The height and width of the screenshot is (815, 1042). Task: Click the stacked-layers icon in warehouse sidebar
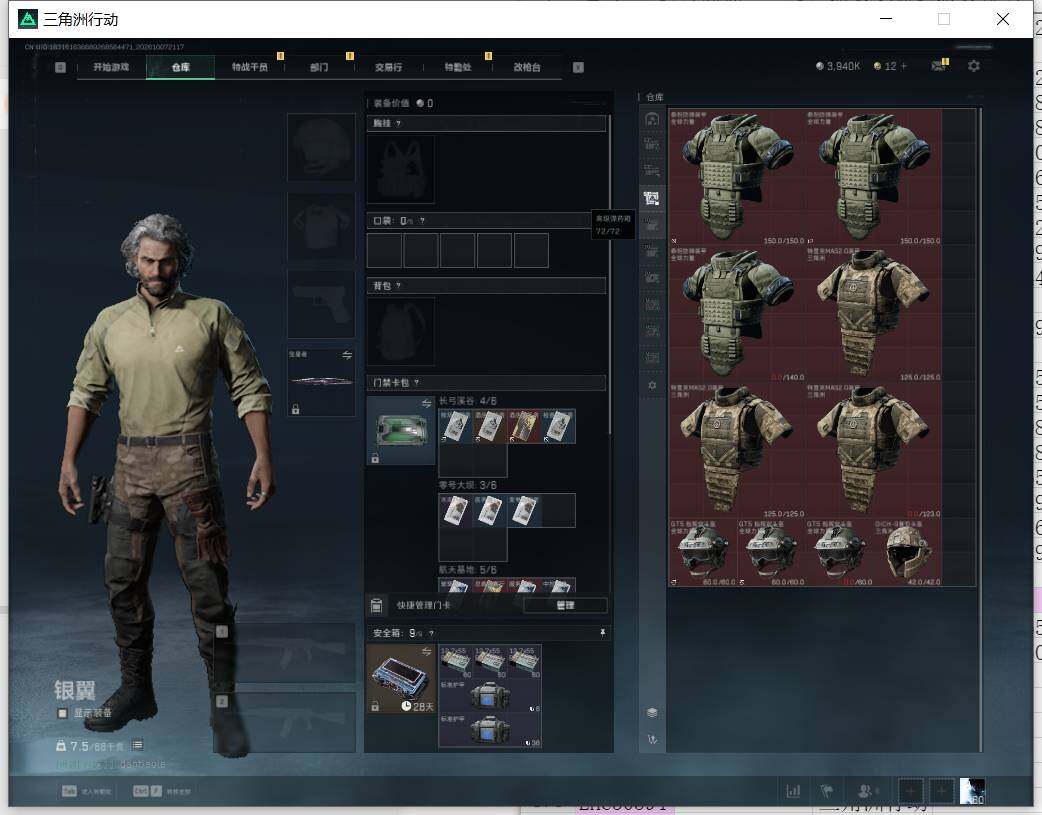[652, 712]
